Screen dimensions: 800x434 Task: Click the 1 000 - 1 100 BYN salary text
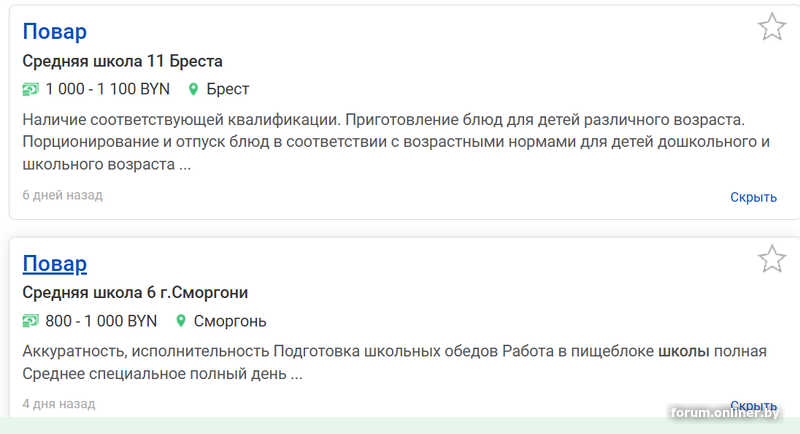pos(108,89)
